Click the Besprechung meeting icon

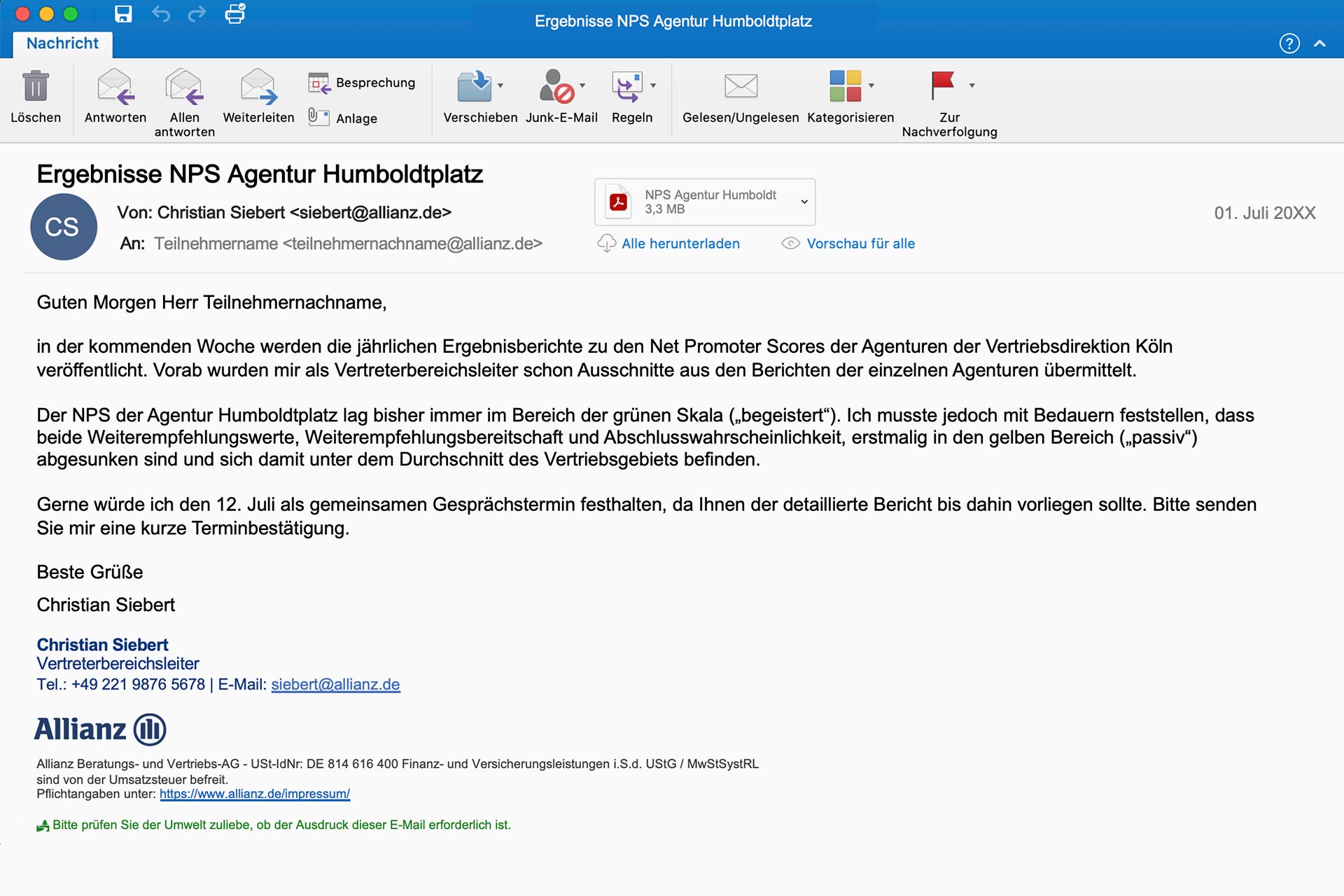tap(319, 83)
